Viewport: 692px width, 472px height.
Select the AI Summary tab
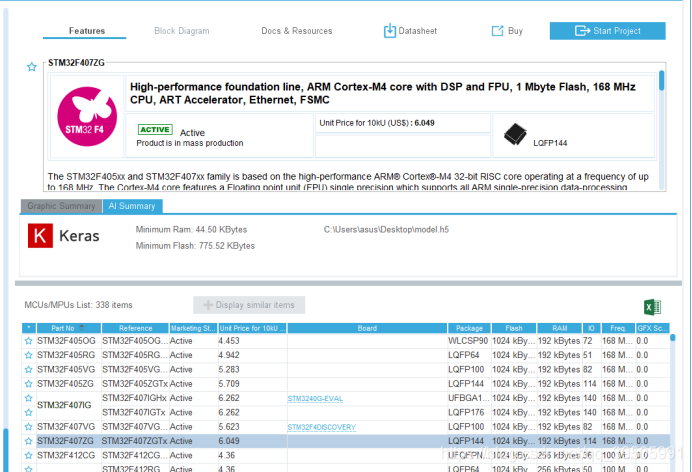(x=132, y=206)
